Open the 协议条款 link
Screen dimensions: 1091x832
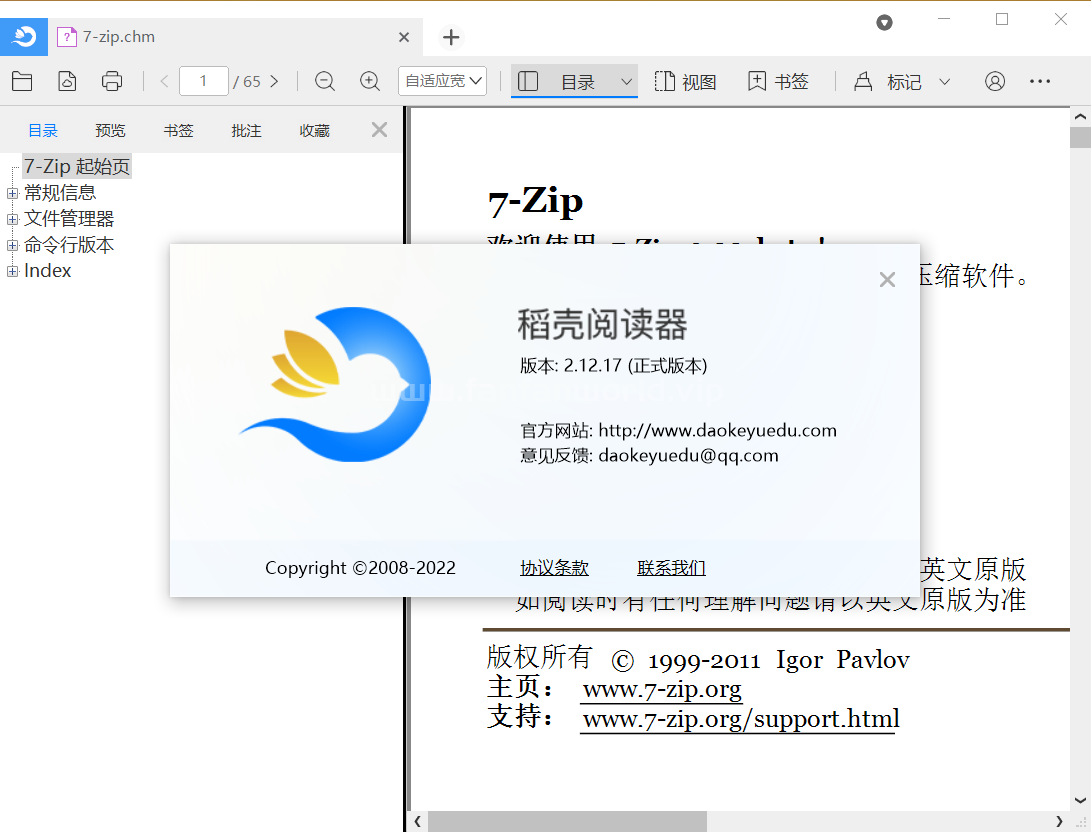[x=555, y=568]
